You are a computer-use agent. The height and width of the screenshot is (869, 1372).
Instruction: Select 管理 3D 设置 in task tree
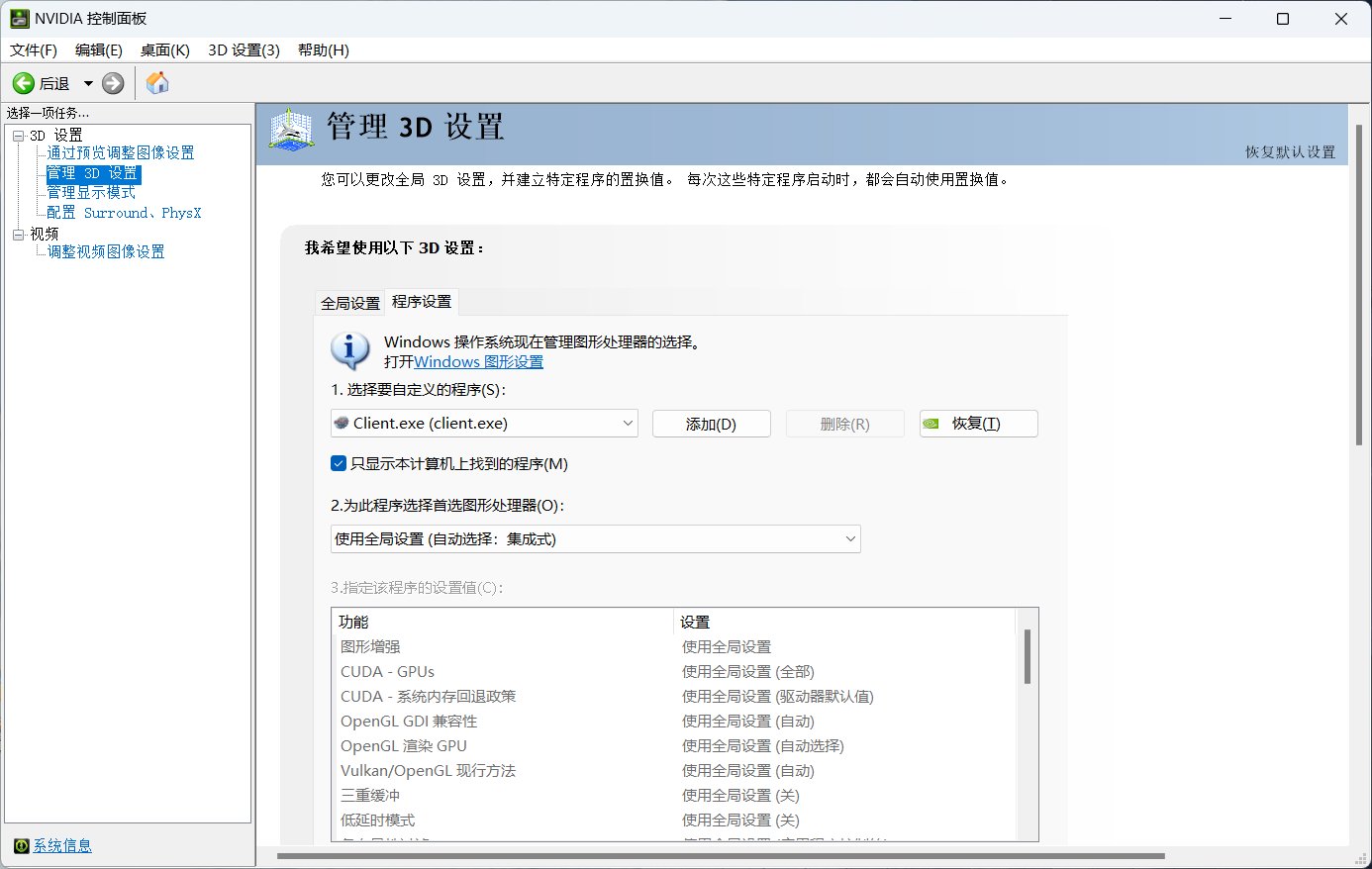click(x=93, y=173)
